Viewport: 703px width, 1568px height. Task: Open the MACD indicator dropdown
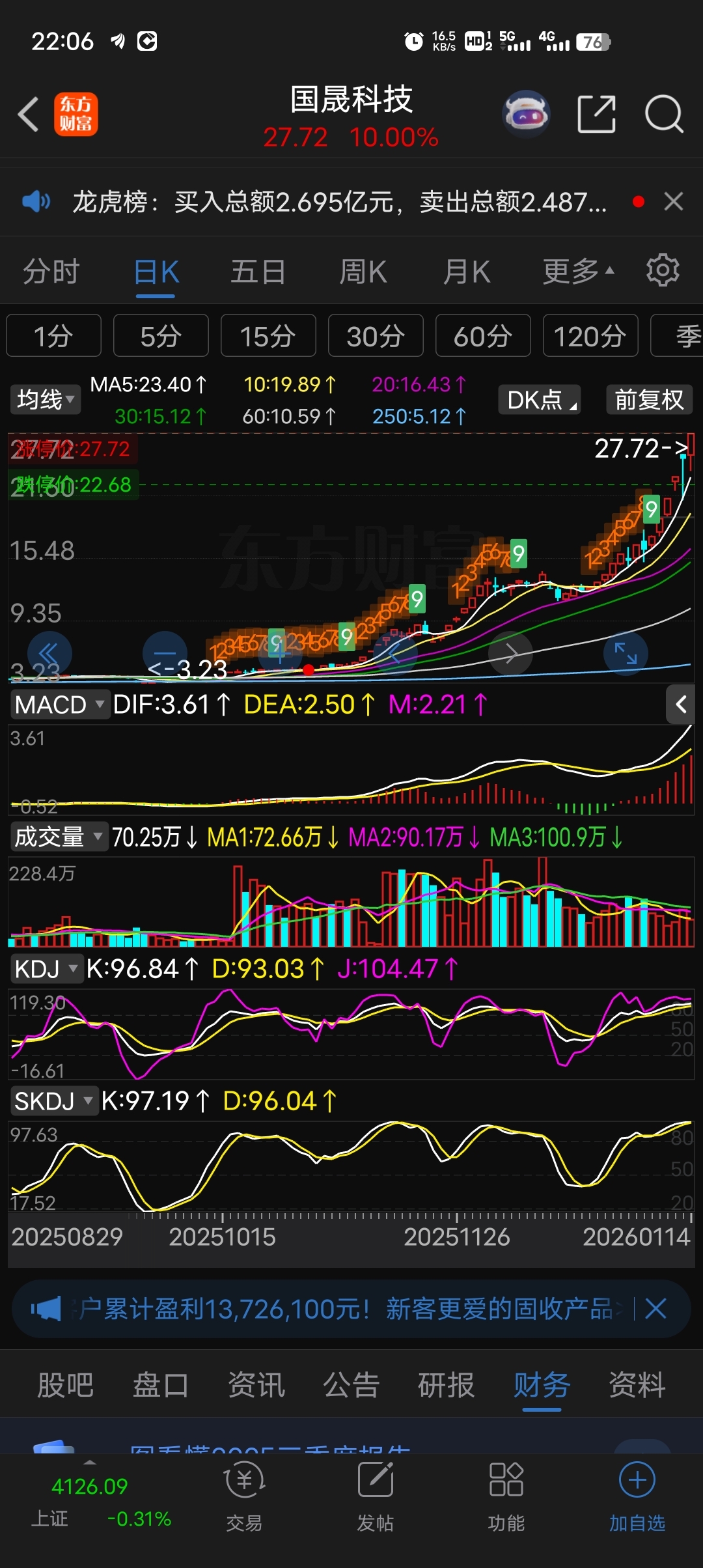(59, 705)
